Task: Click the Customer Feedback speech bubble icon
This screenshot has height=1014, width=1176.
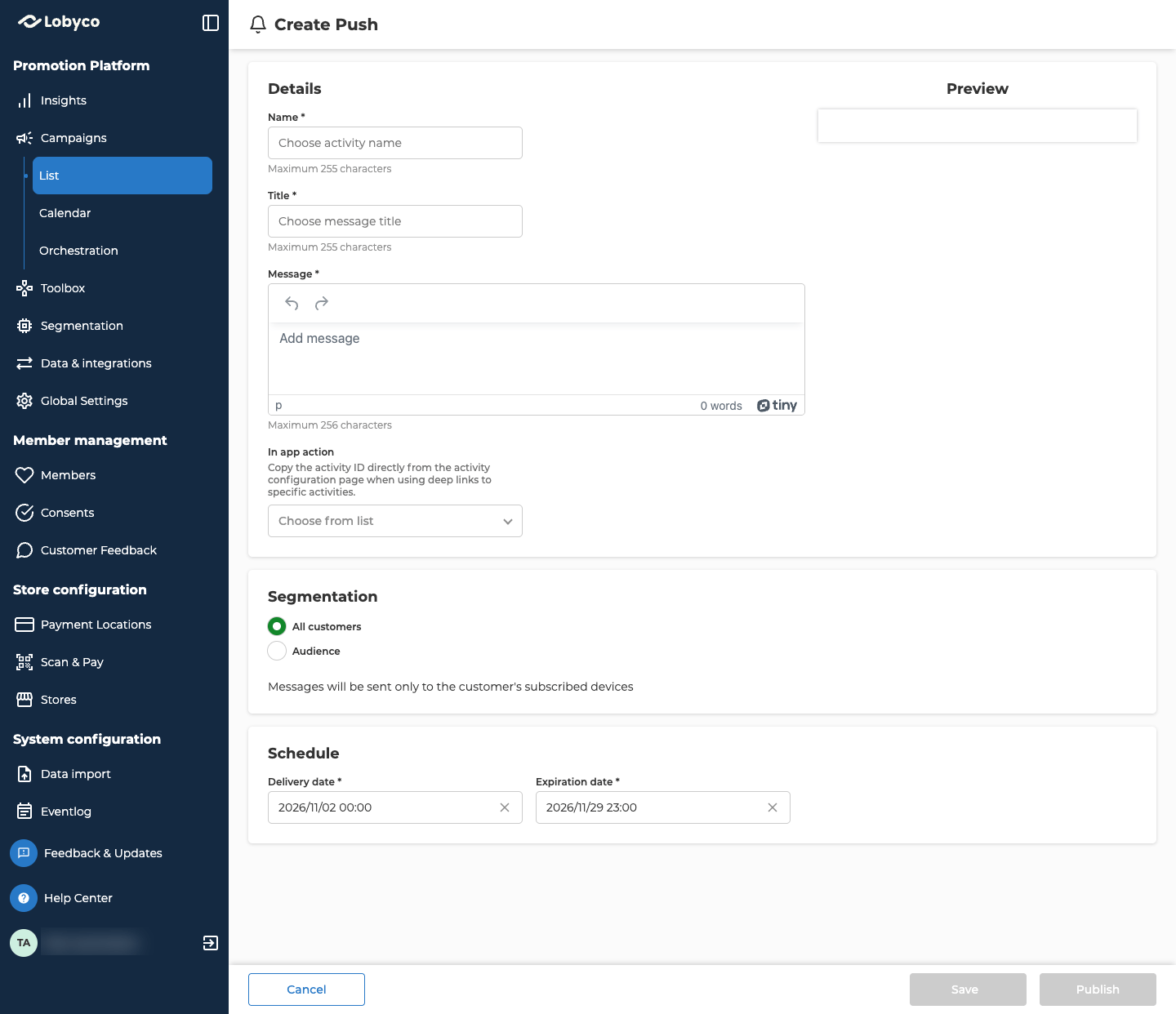Action: tap(24, 550)
